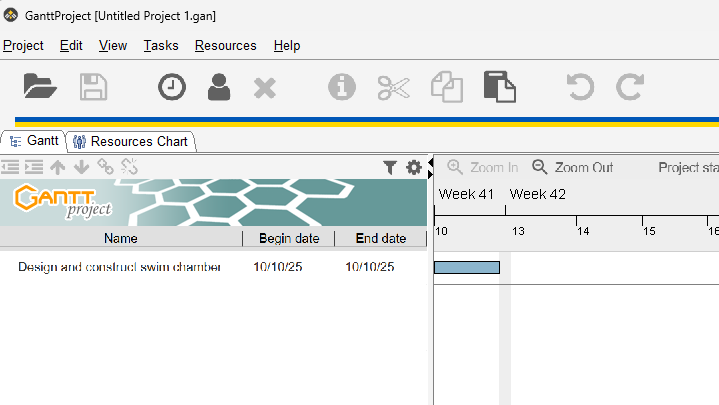
Task: Click the Redo arrow icon
Action: point(630,87)
